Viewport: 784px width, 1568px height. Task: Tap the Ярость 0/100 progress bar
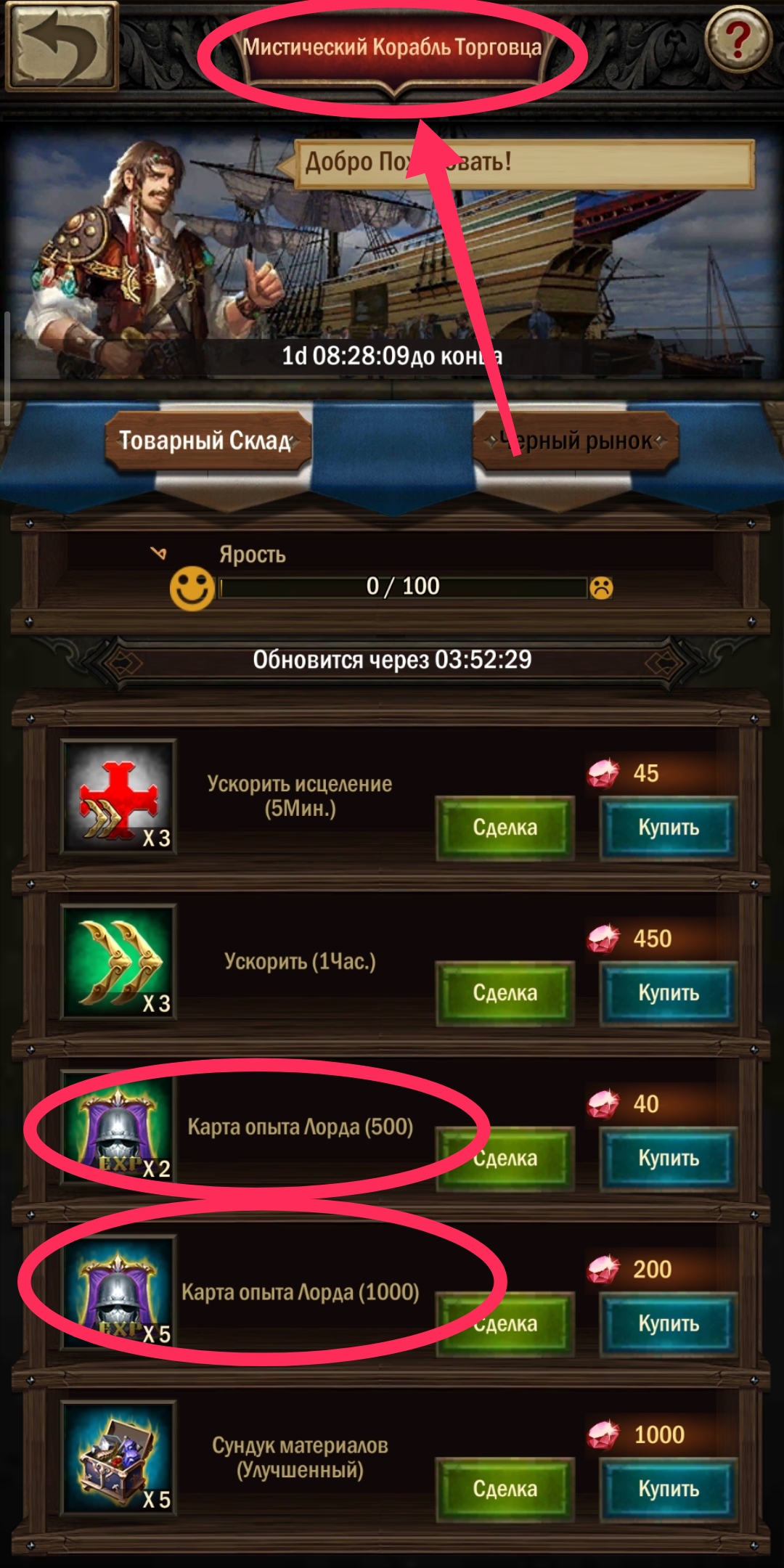403,587
